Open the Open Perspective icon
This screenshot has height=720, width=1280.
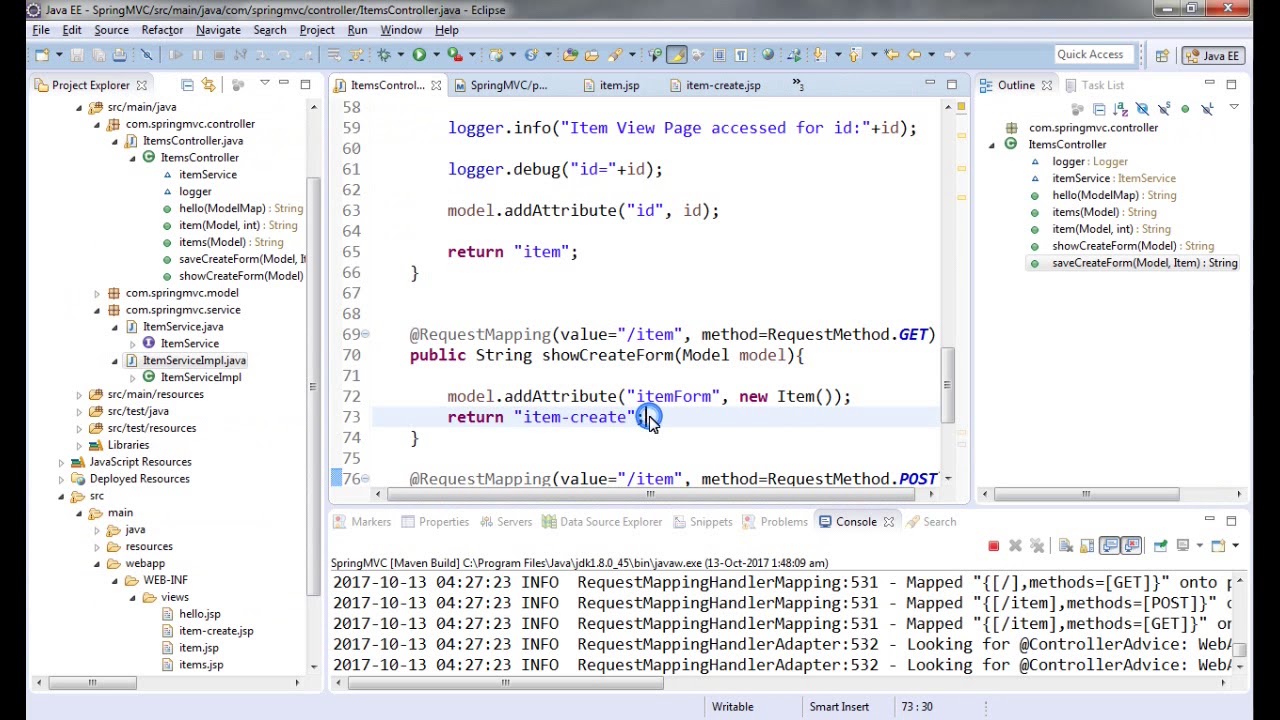(1162, 56)
